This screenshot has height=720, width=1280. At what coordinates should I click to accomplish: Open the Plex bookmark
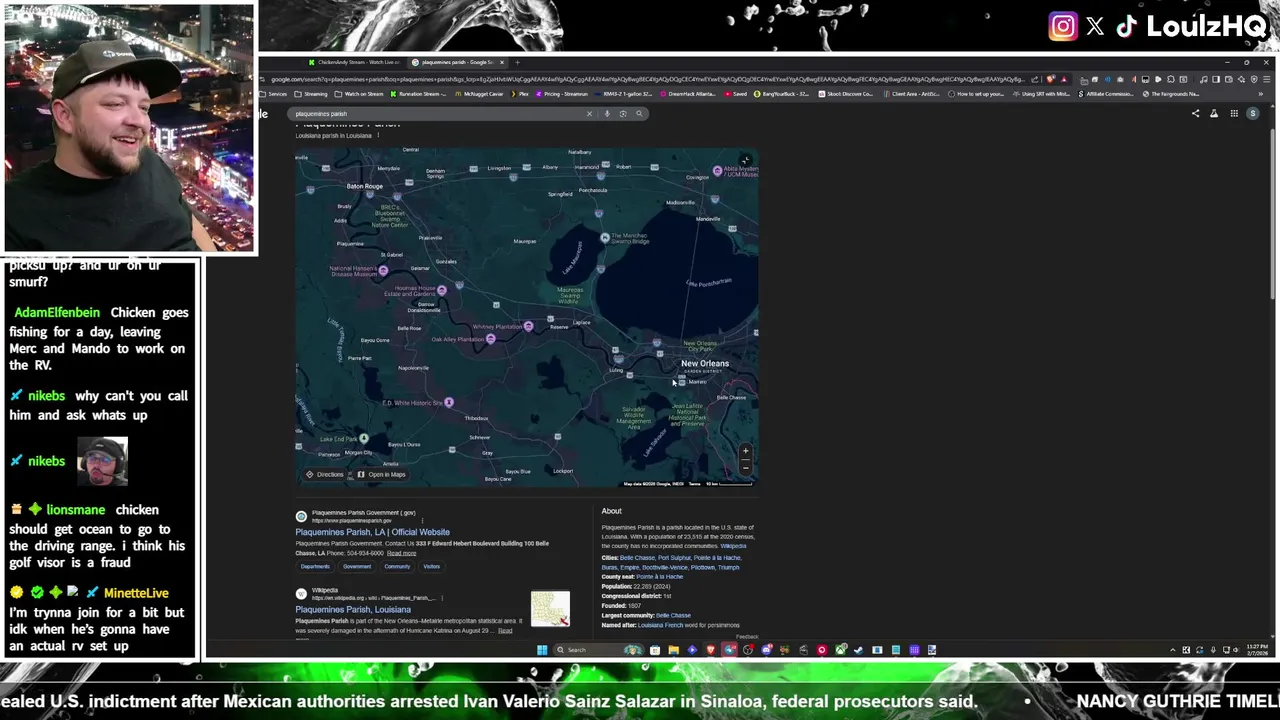(520, 94)
